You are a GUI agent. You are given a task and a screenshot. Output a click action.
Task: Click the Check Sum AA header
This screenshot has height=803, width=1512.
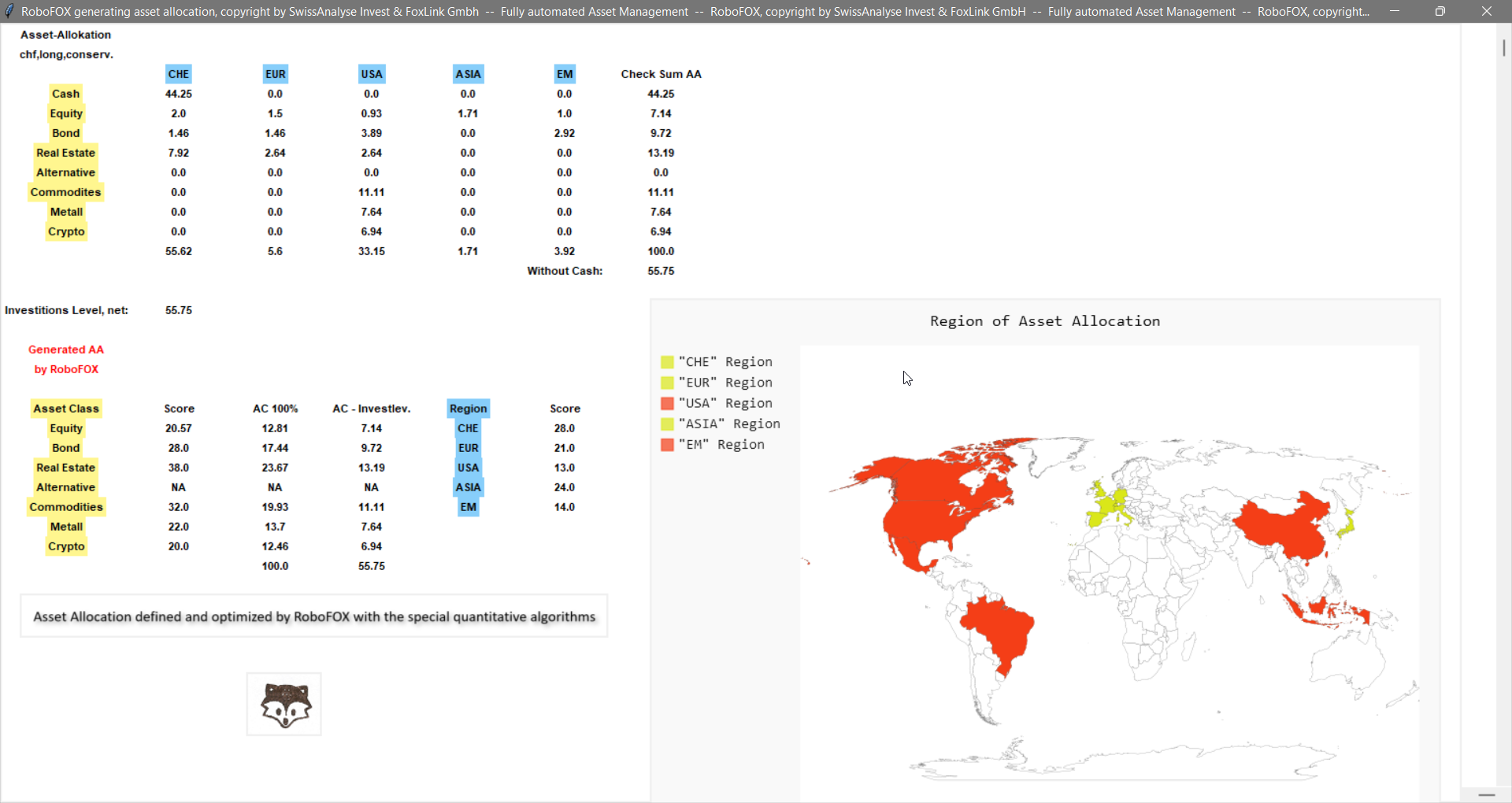661,74
